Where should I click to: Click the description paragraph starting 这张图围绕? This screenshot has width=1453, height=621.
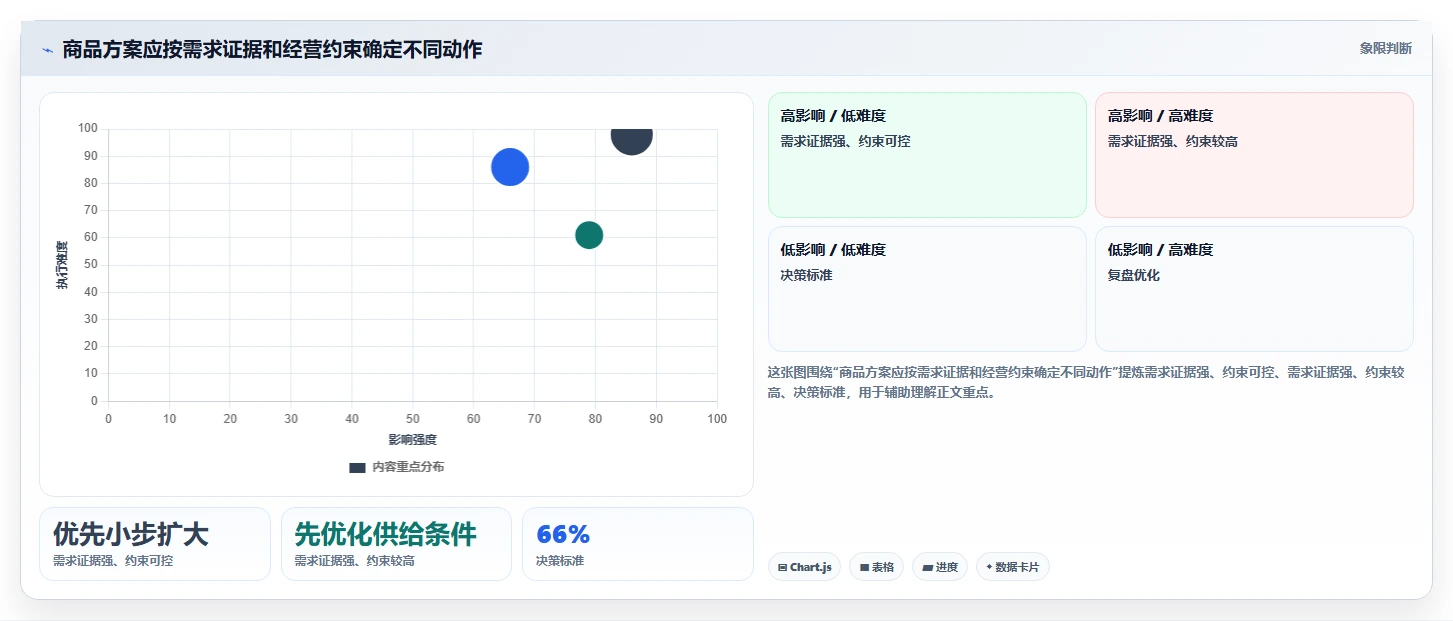[x=1086, y=382]
